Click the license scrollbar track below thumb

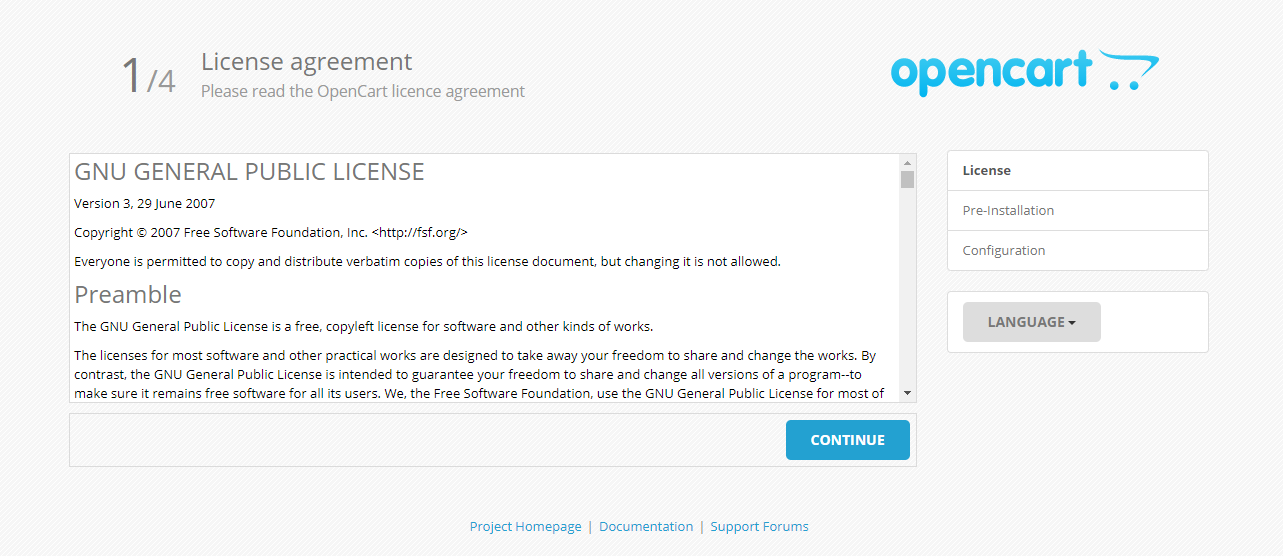pyautogui.click(x=907, y=290)
